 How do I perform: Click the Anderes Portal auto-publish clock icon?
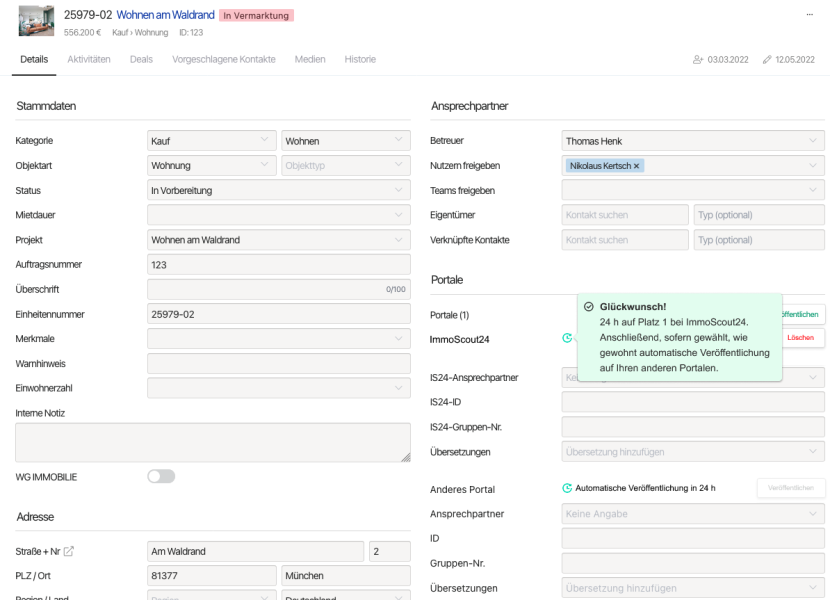click(567, 488)
